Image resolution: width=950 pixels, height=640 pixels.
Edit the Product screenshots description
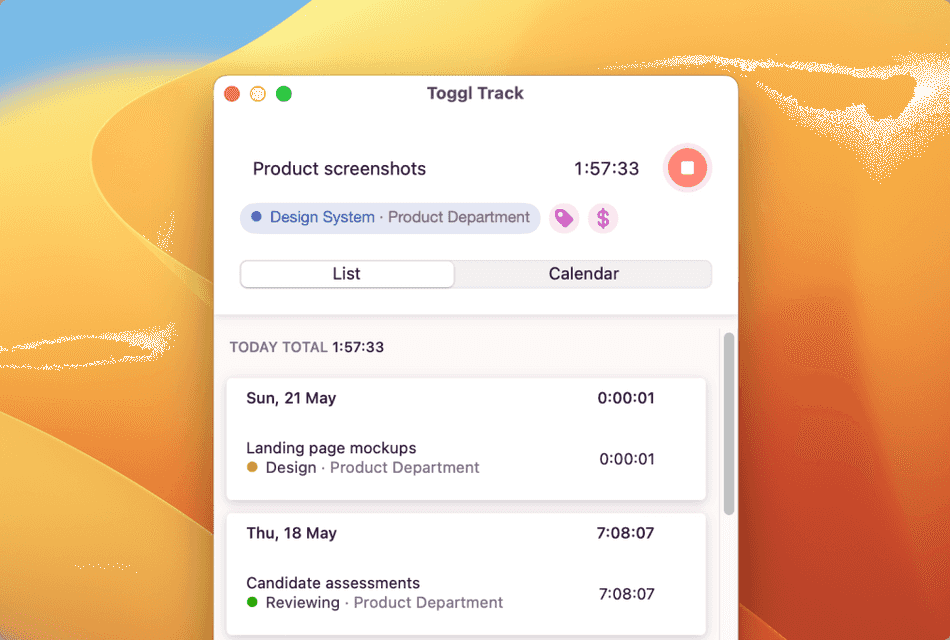tap(339, 168)
